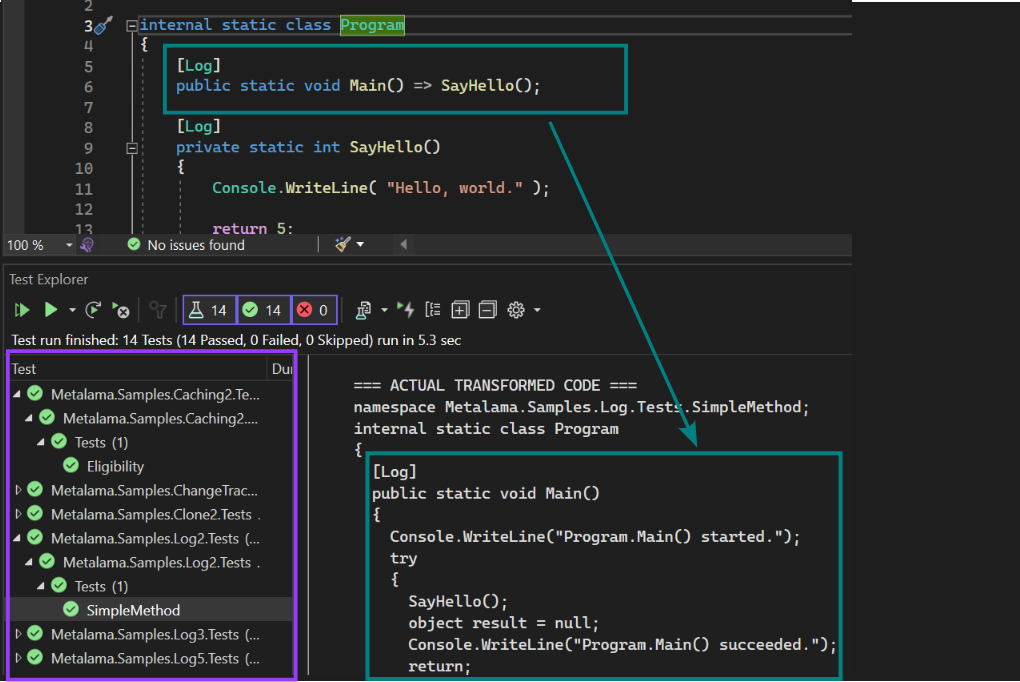The width and height of the screenshot is (1020, 682).
Task: Click passed status icon beside SimpleMethod
Action: (x=71, y=610)
